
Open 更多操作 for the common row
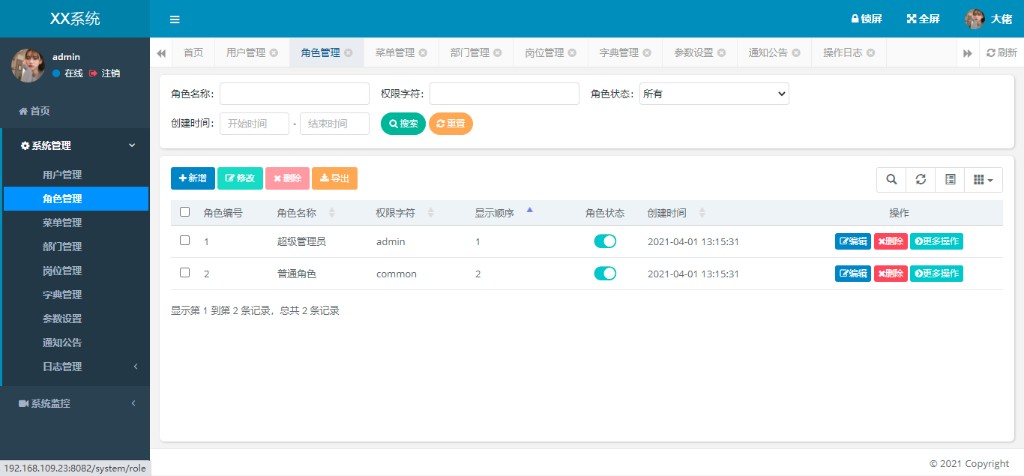pyautogui.click(x=936, y=274)
